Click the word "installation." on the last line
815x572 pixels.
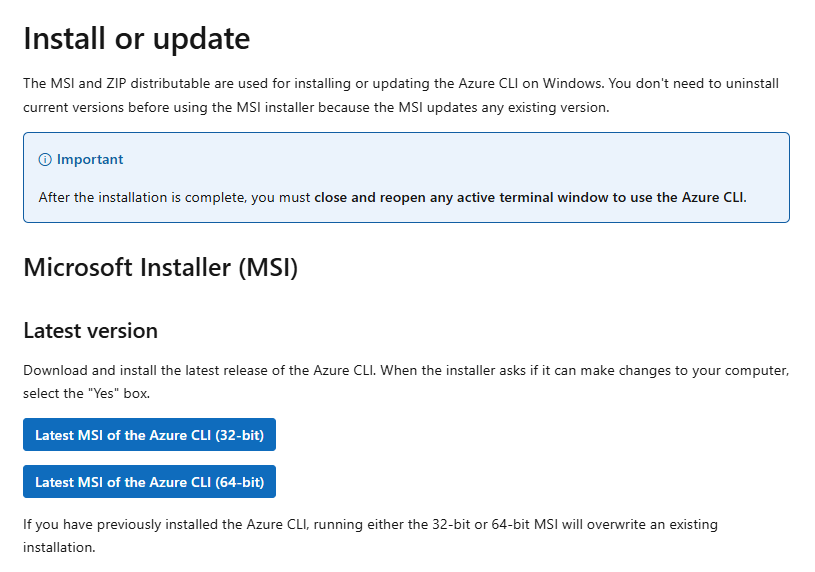click(59, 548)
